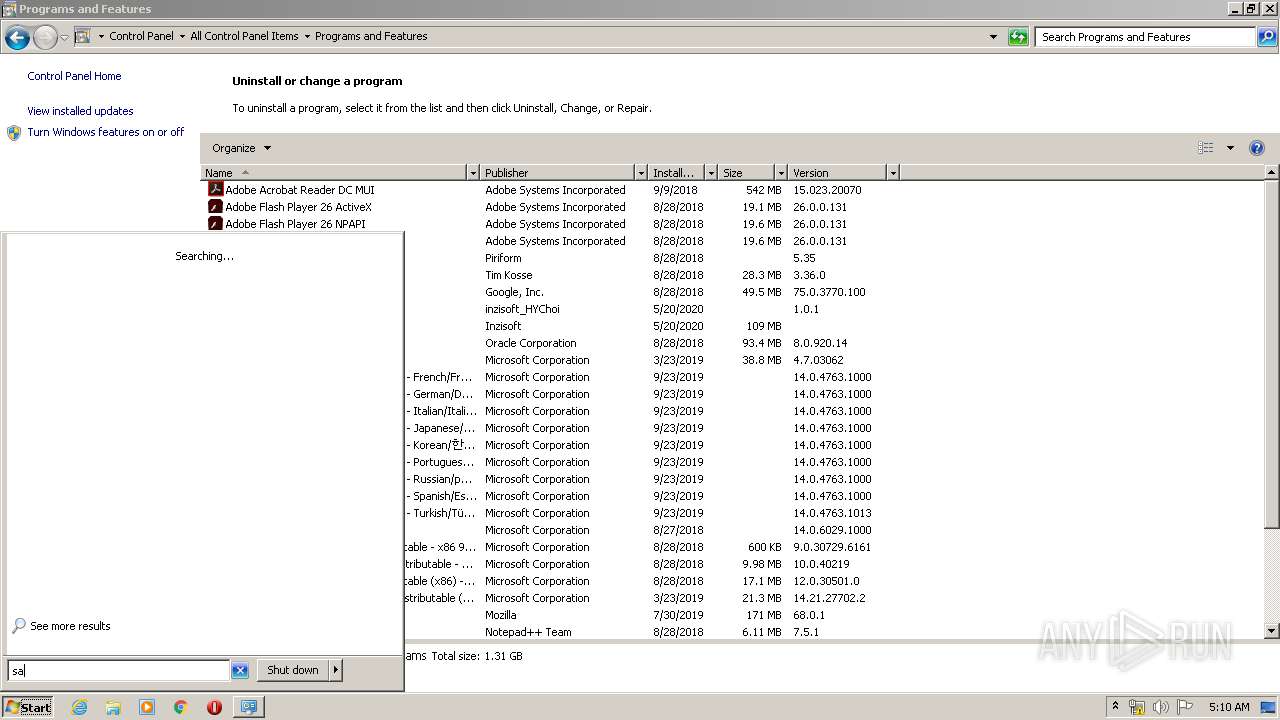Click Mozilla publisher row
This screenshot has height=720, width=1280.
pyautogui.click(x=500, y=615)
